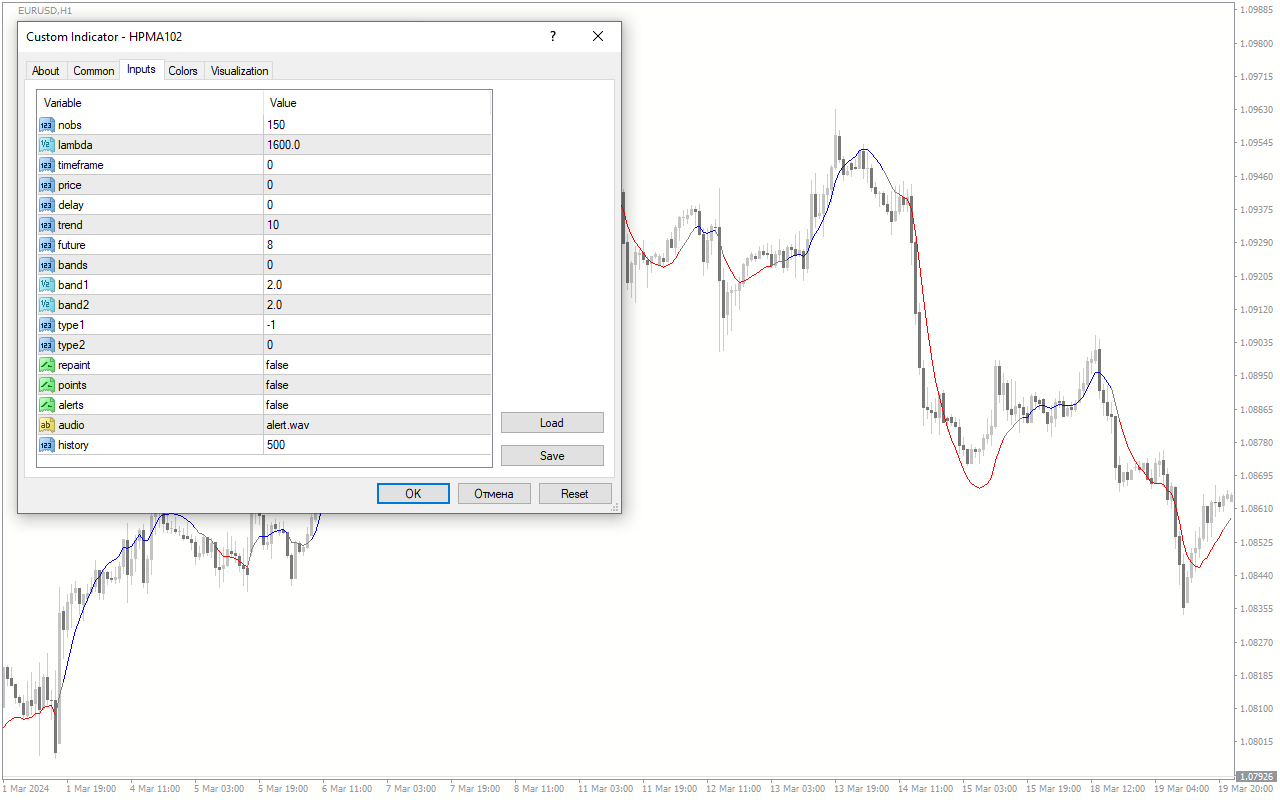
Task: Select the type2 variable name
Action: tap(72, 345)
